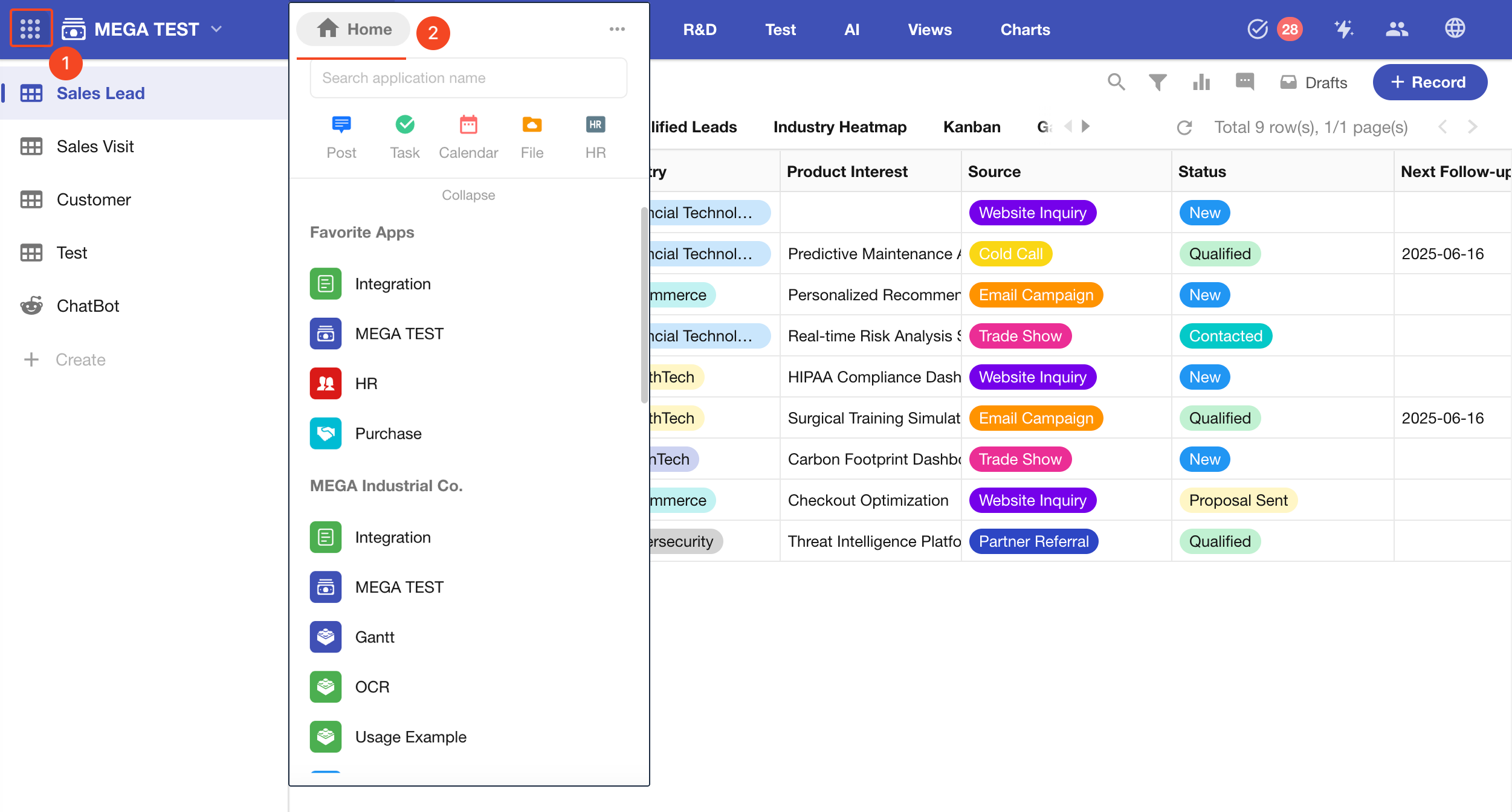Click the Cold Call yellow source tag
This screenshot has height=812, width=1512.
1010,254
